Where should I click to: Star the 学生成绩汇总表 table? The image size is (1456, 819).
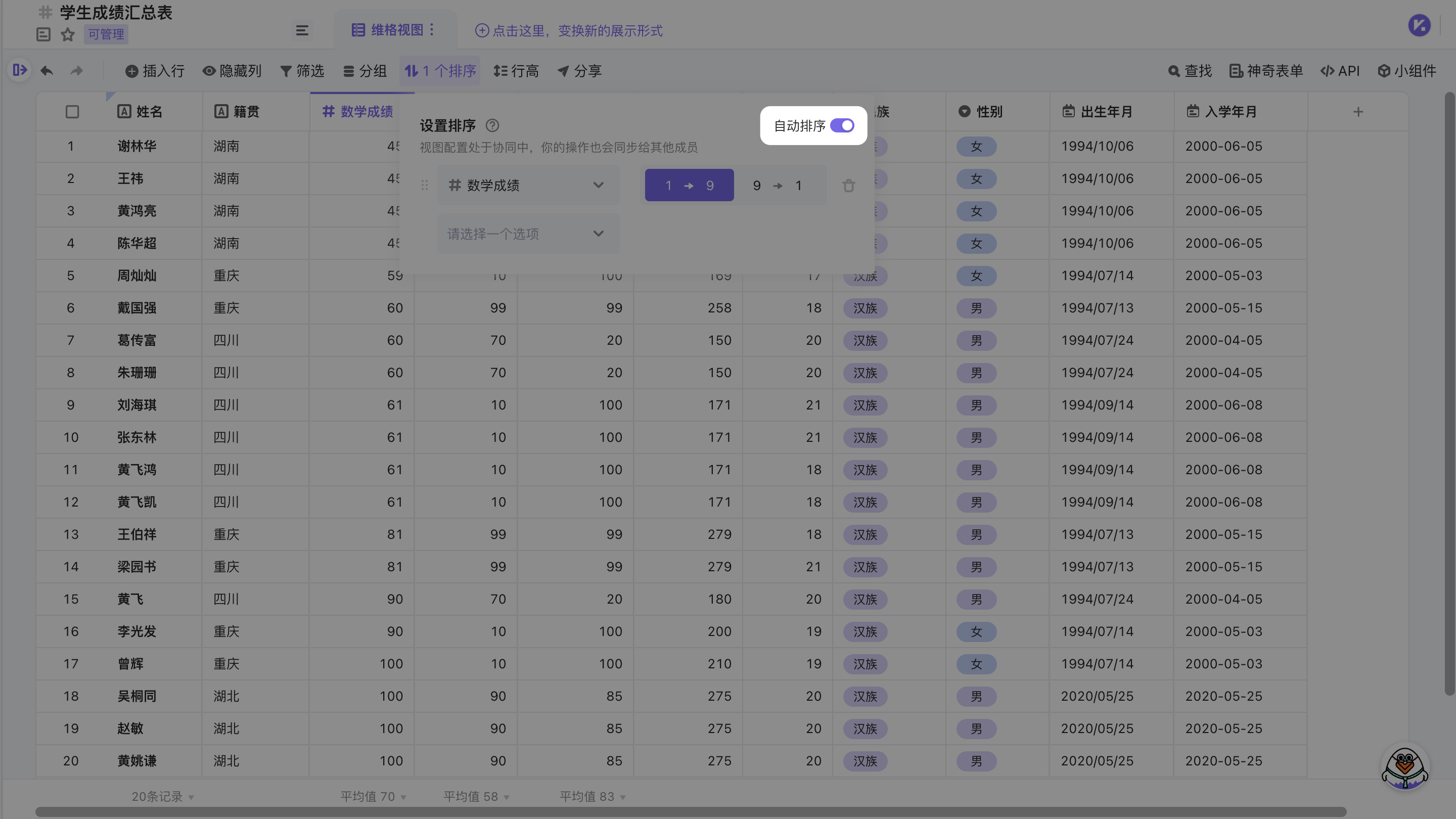point(68,34)
